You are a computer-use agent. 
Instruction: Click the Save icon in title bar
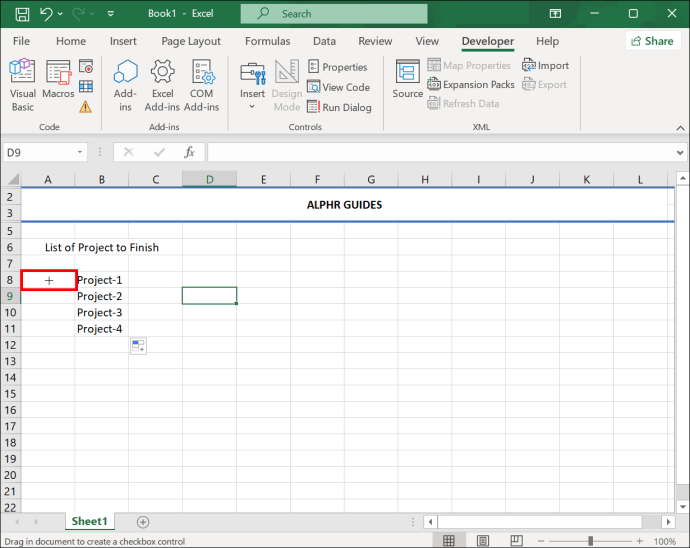coord(22,14)
